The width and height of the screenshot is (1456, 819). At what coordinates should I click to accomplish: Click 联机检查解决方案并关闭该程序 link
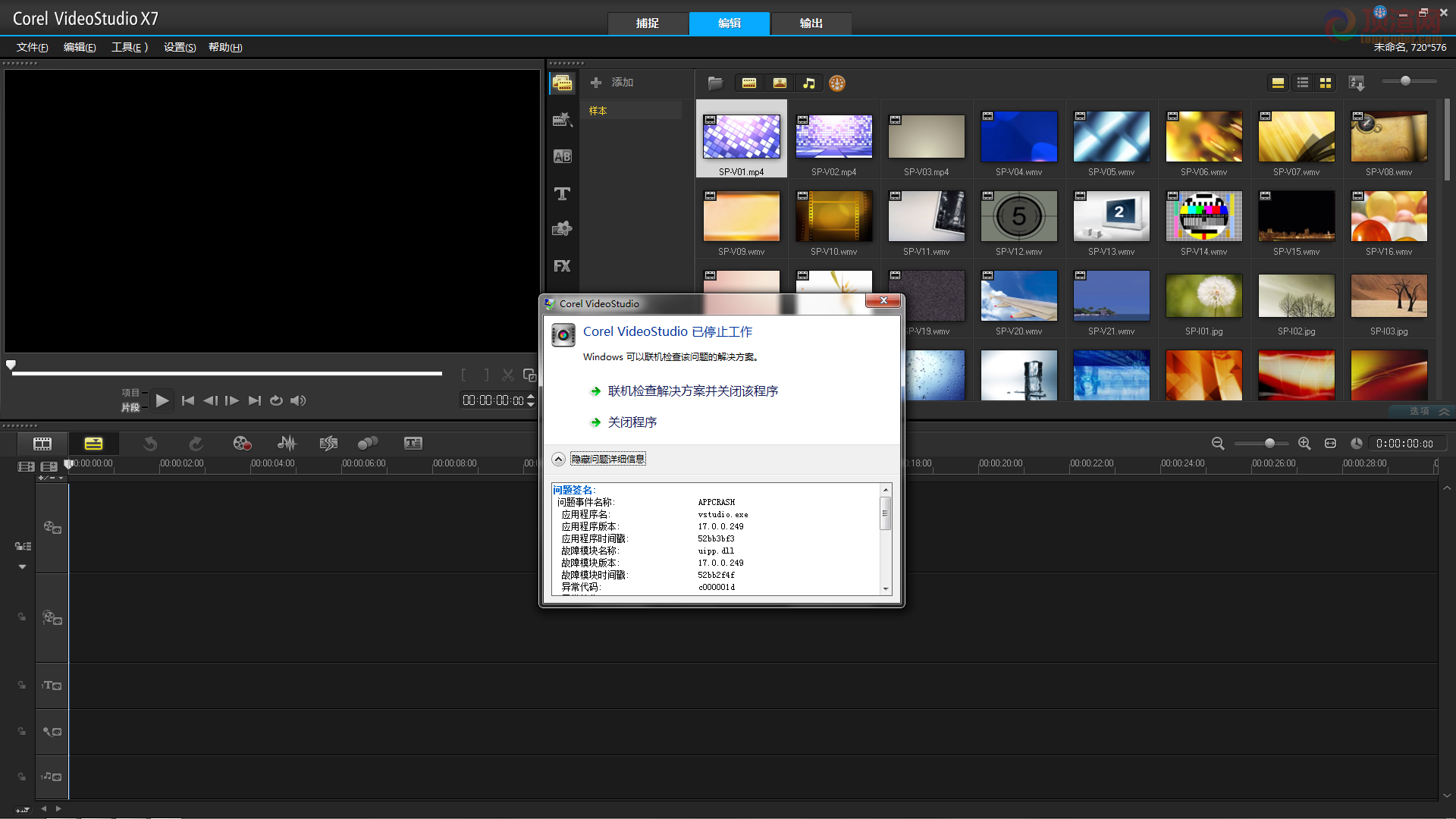[x=693, y=391]
